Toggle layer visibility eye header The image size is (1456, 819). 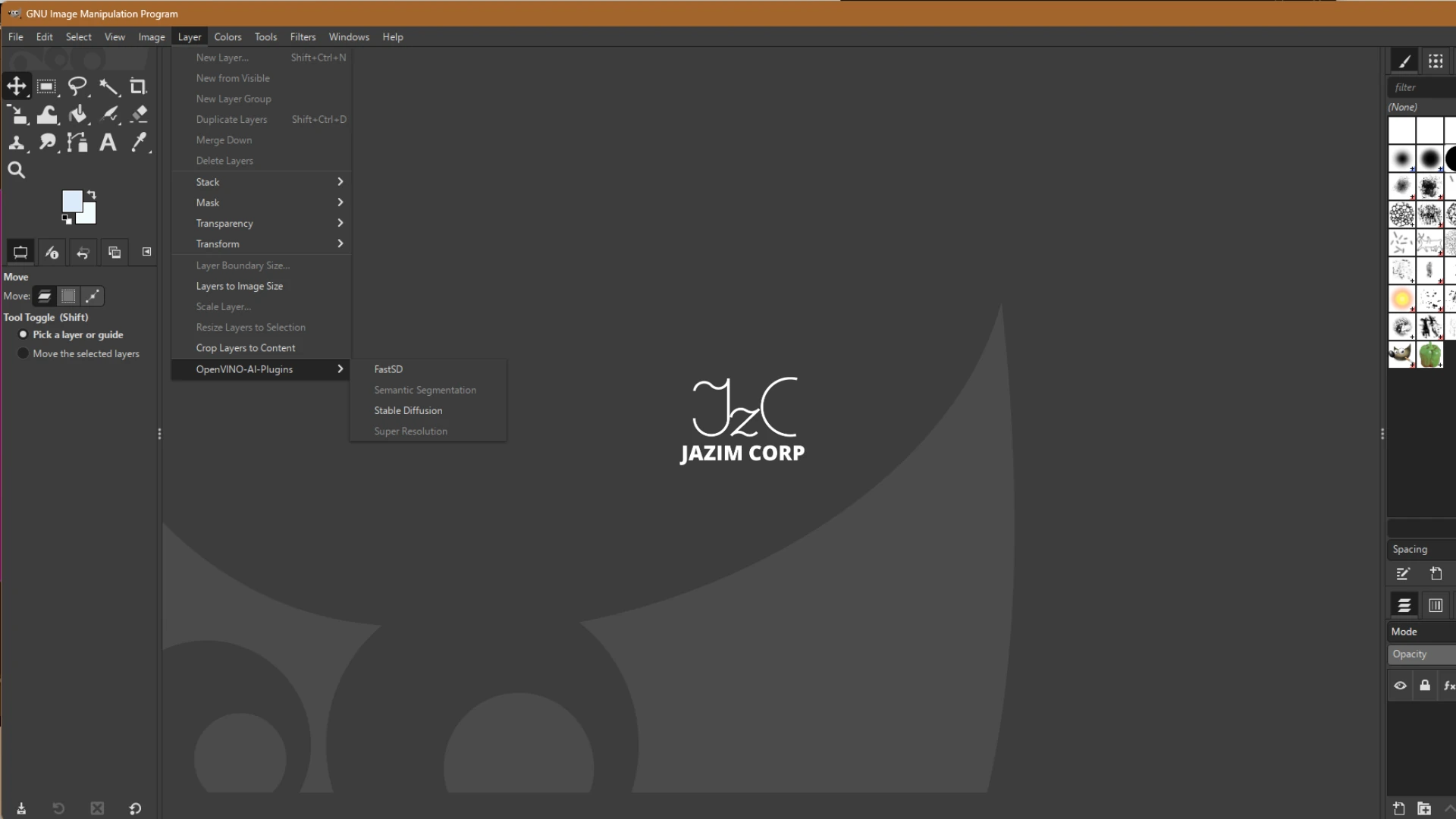(x=1401, y=686)
